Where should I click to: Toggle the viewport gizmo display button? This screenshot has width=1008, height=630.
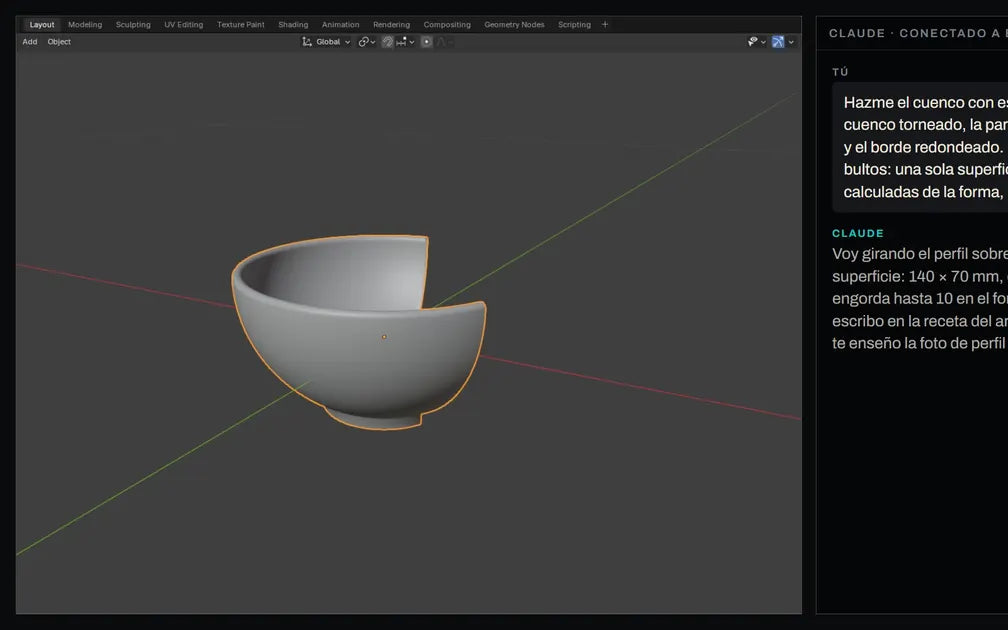(778, 42)
